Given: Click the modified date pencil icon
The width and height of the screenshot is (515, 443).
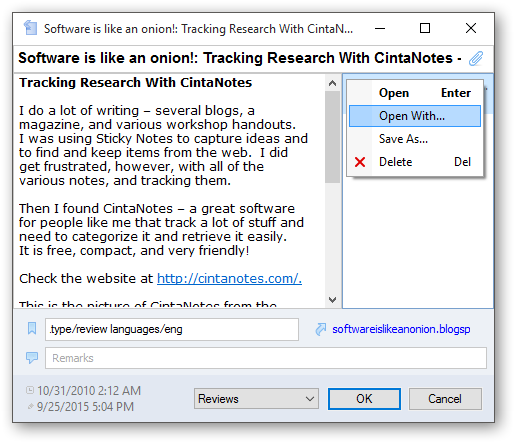Looking at the screenshot, I should (x=30, y=406).
